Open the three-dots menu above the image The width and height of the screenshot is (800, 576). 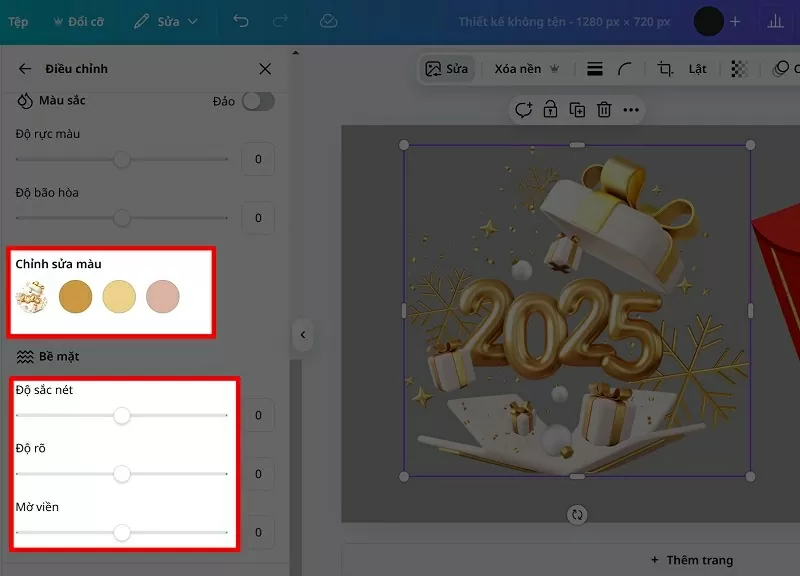(629, 110)
